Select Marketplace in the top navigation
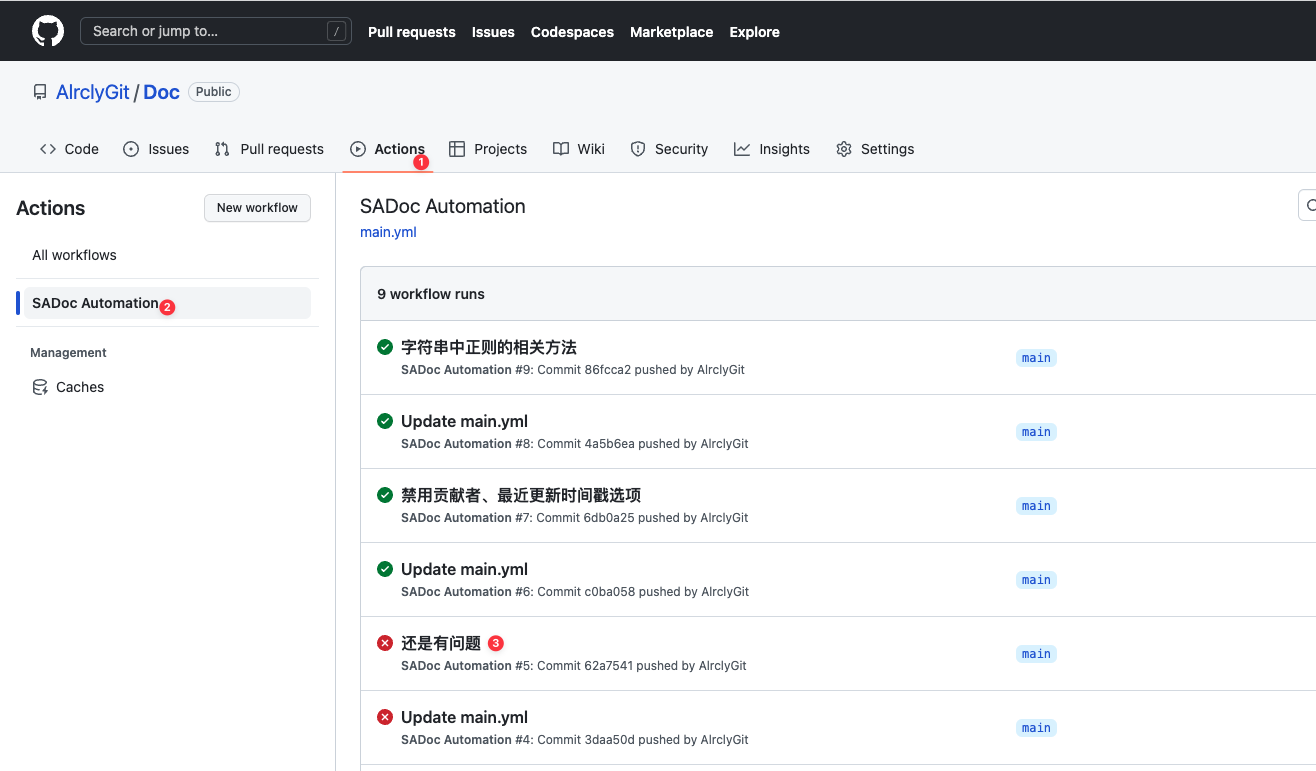 671,32
